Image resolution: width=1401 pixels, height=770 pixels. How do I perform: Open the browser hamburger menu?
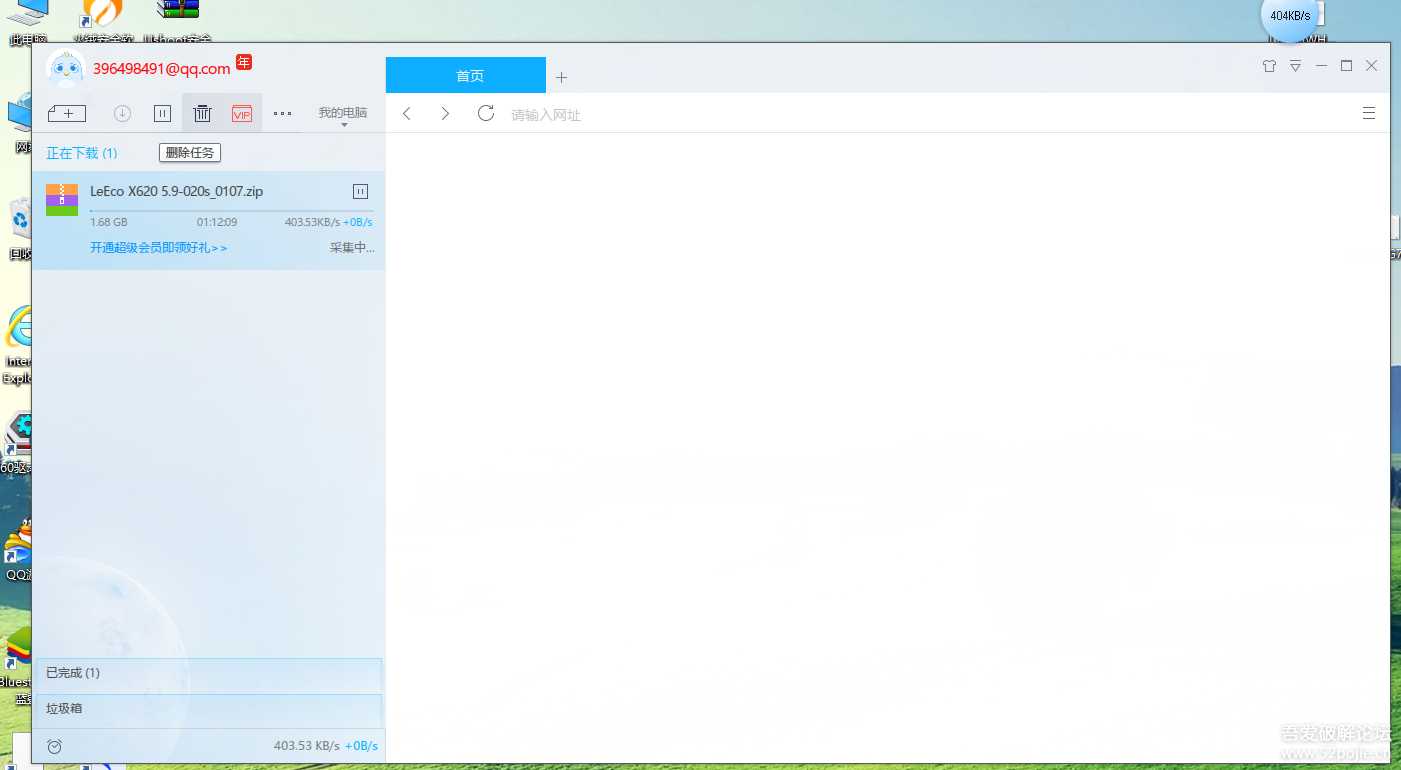1369,114
